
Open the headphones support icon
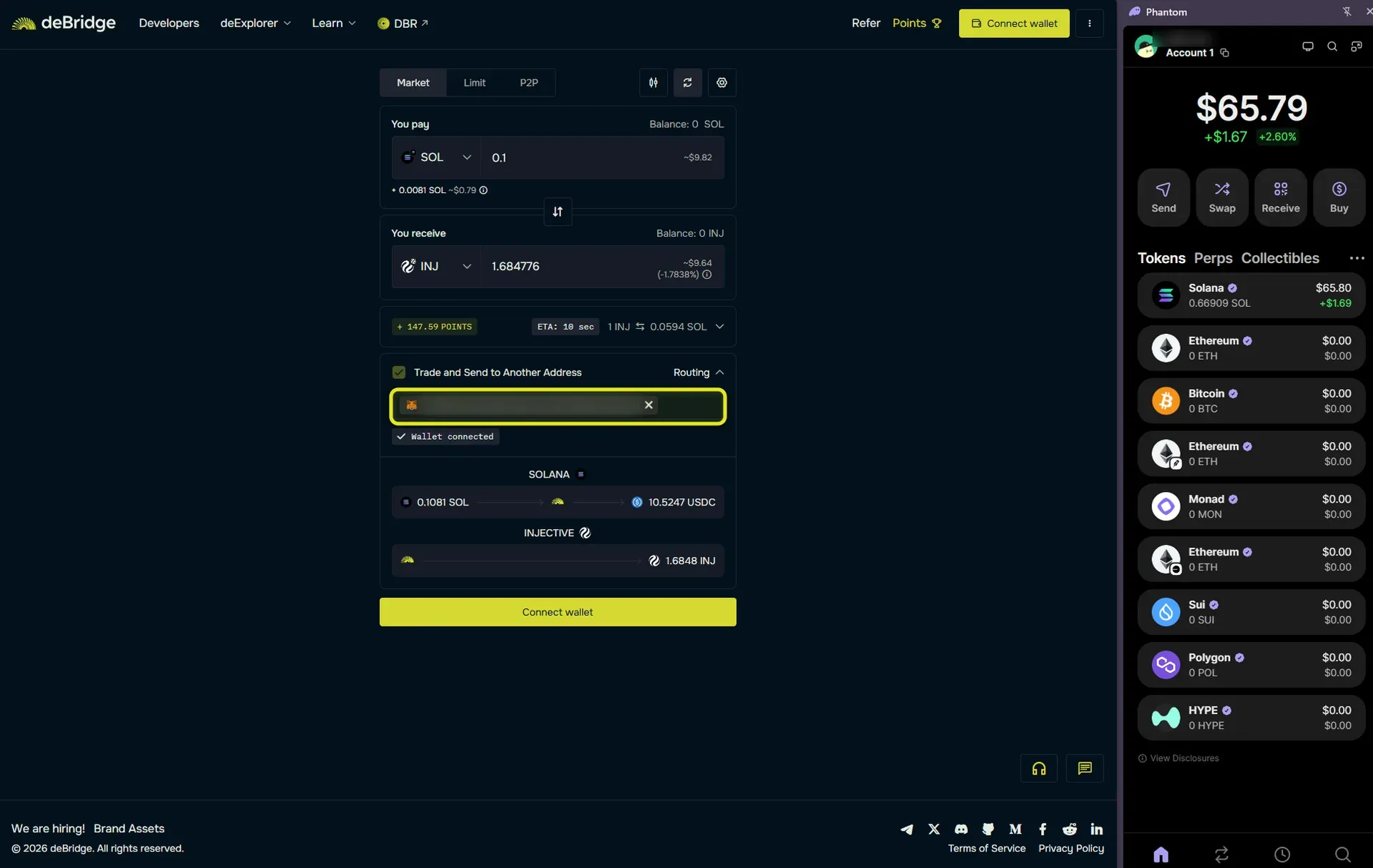coord(1038,769)
